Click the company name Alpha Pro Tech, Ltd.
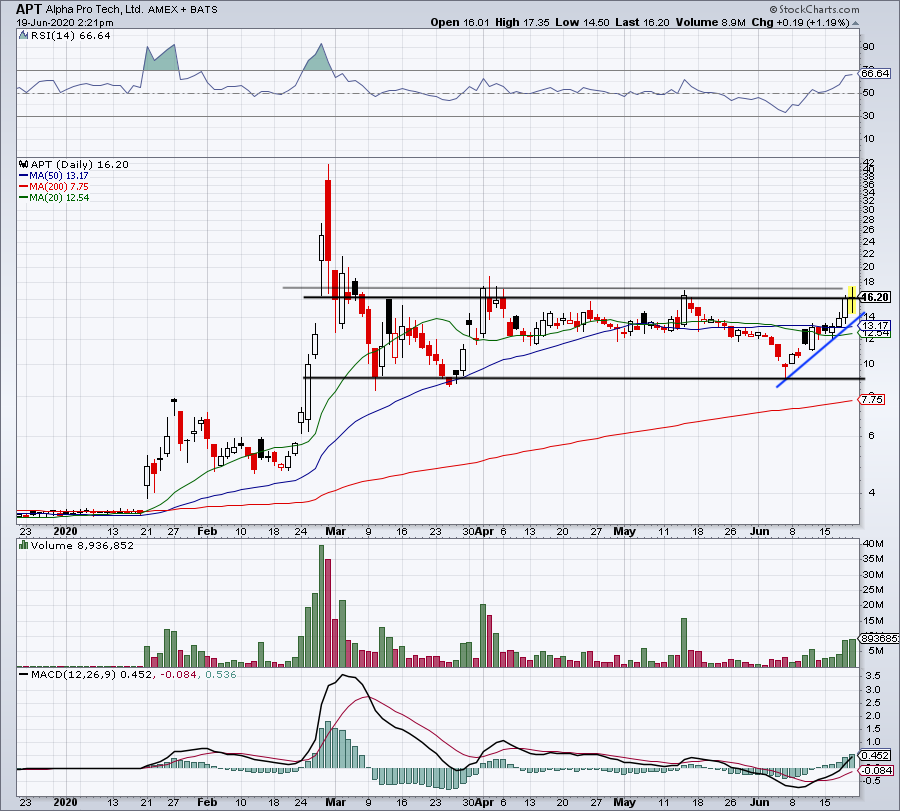 [x=95, y=10]
